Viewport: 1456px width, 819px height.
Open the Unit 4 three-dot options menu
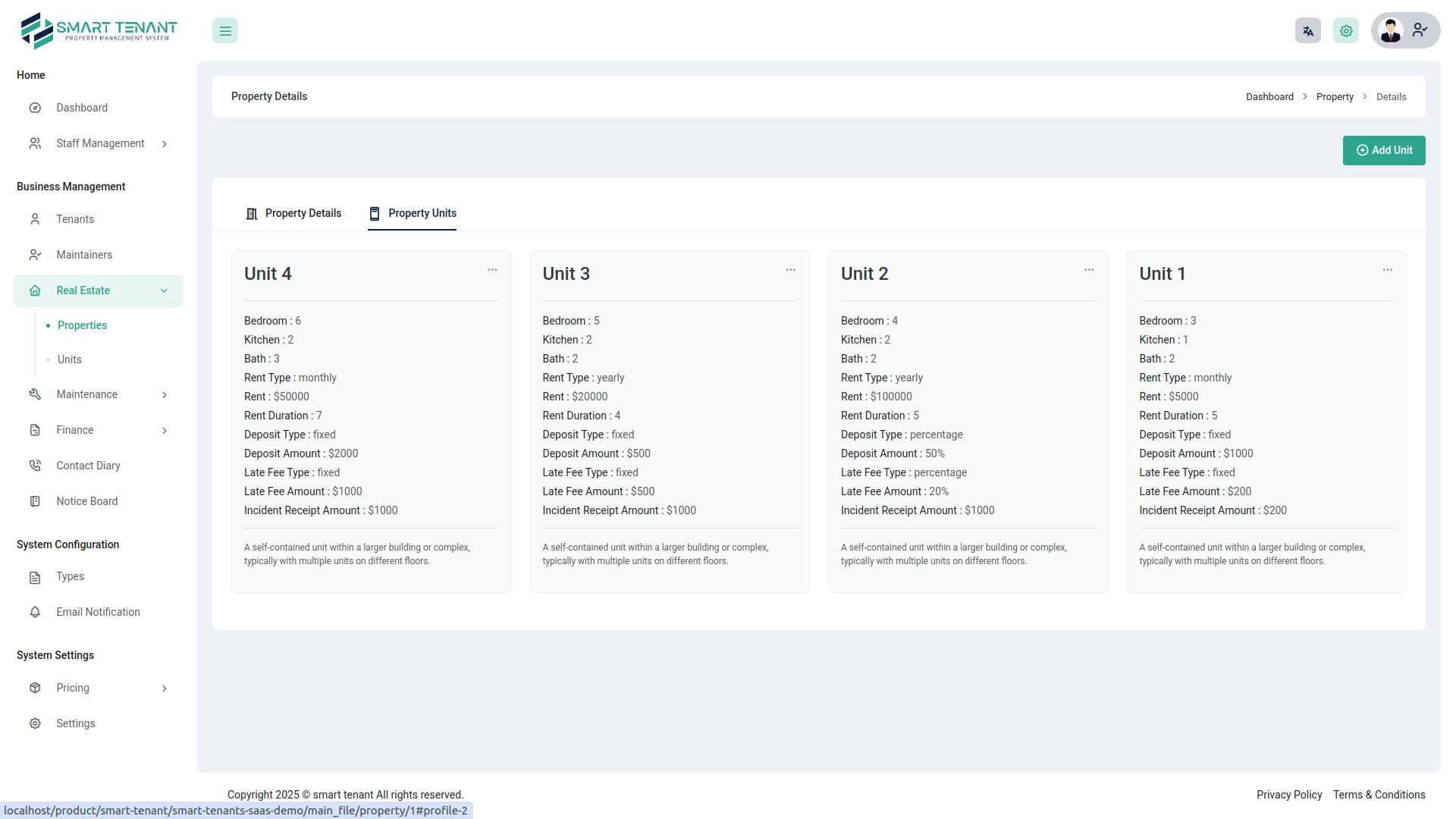[x=492, y=270]
